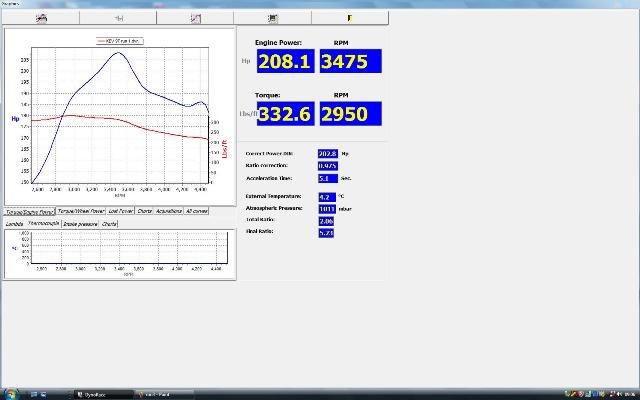Click the first taskbar window button
The width and height of the screenshot is (640, 400).
(104, 395)
